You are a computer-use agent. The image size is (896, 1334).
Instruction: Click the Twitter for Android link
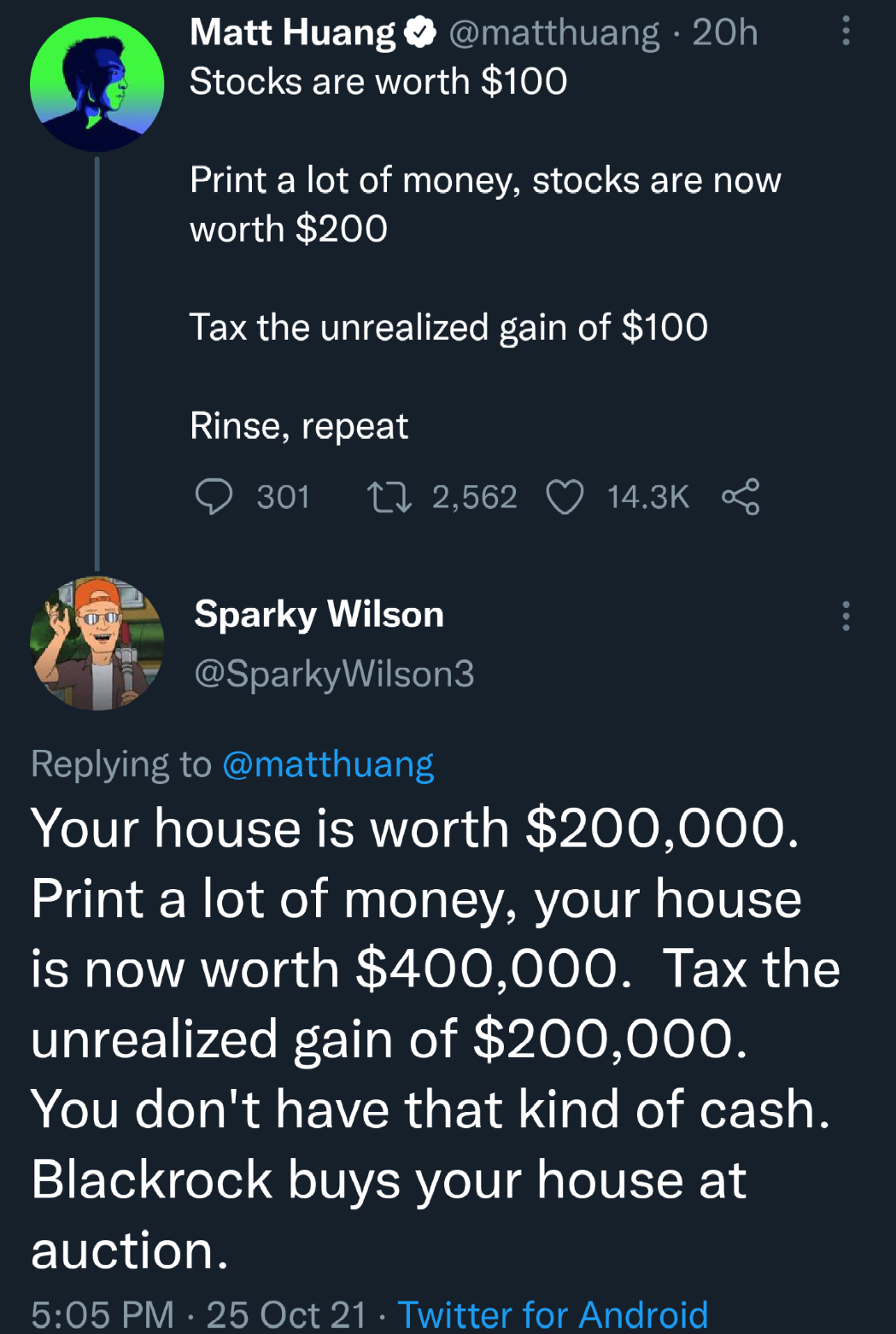click(x=553, y=1314)
